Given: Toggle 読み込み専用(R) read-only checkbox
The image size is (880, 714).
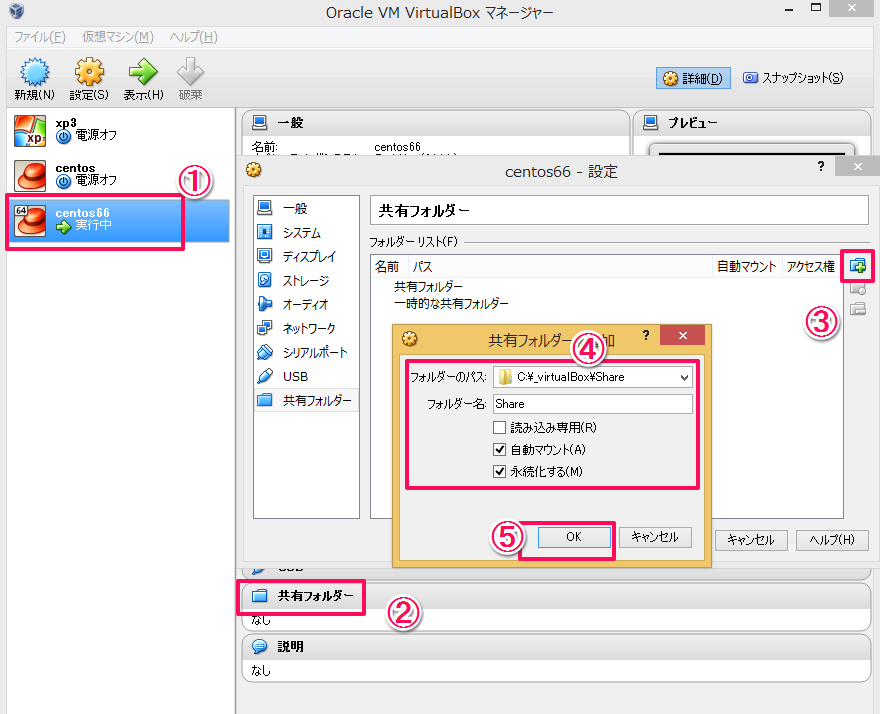Looking at the screenshot, I should point(499,428).
